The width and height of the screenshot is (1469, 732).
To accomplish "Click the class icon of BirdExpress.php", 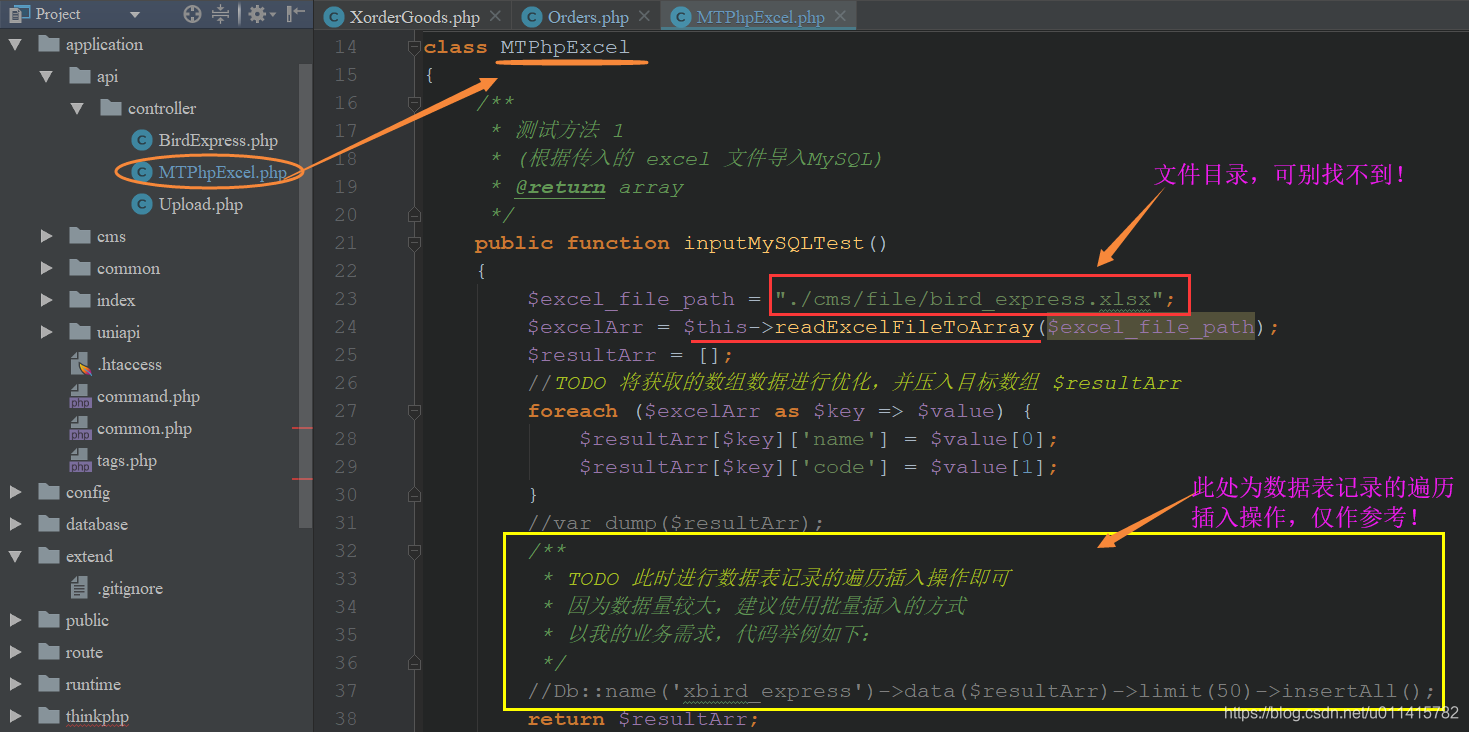I will (x=141, y=140).
